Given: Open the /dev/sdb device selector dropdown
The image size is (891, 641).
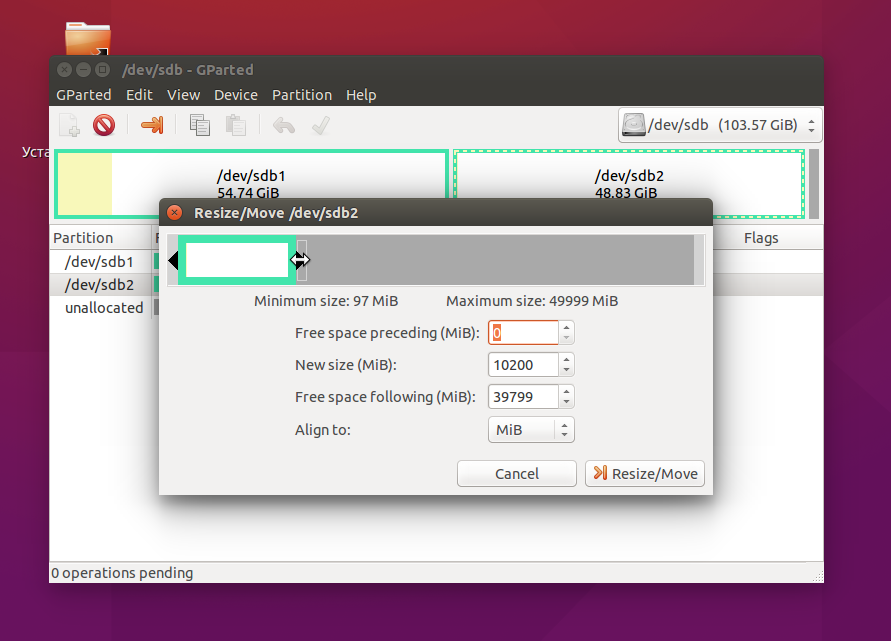Looking at the screenshot, I should 719,126.
